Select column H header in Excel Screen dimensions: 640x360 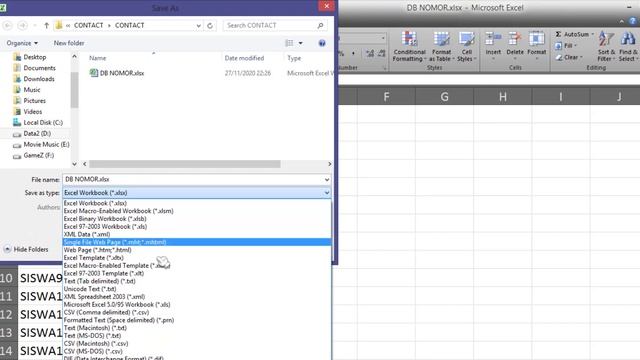[502, 97]
